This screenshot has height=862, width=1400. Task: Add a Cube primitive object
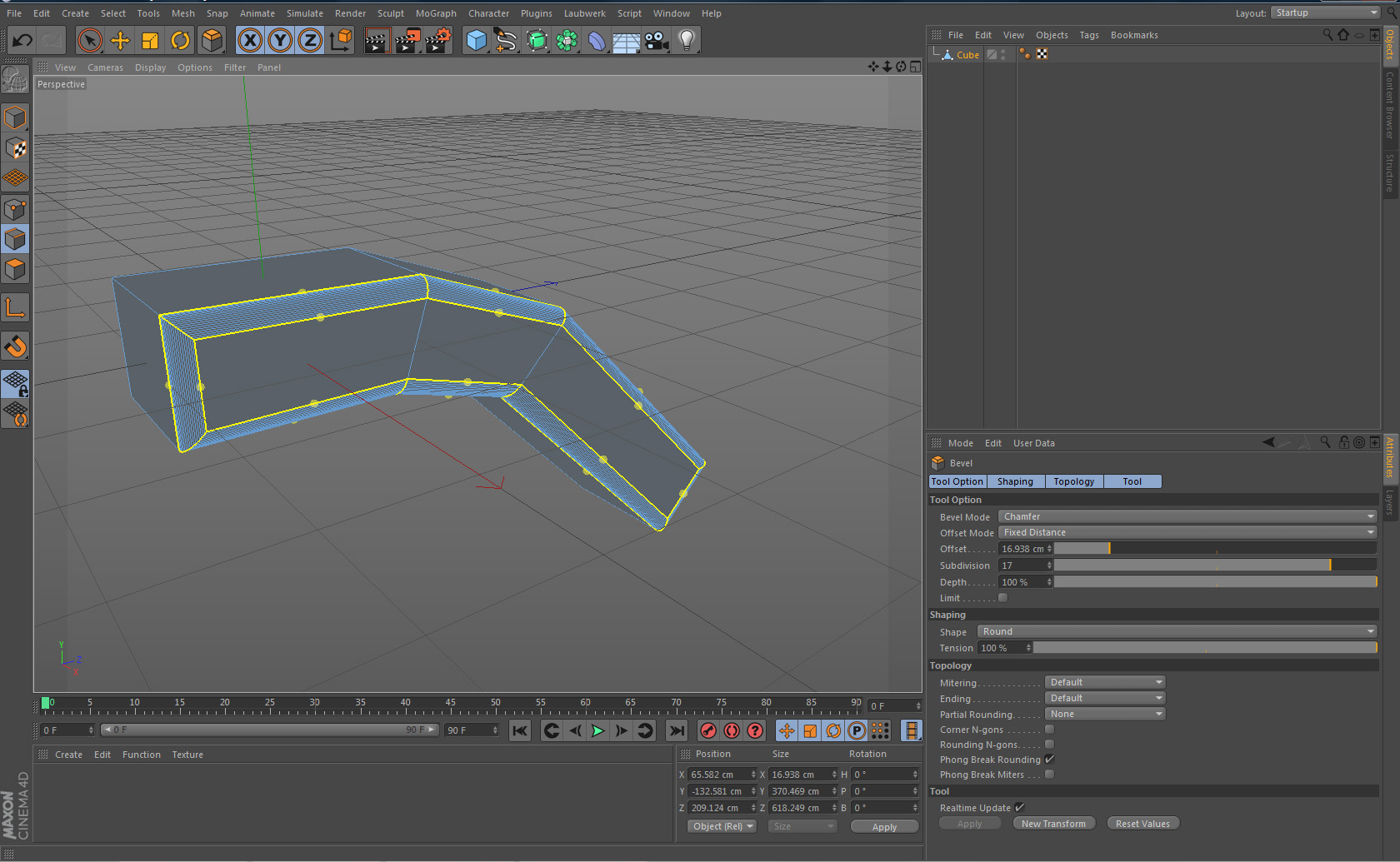point(476,40)
